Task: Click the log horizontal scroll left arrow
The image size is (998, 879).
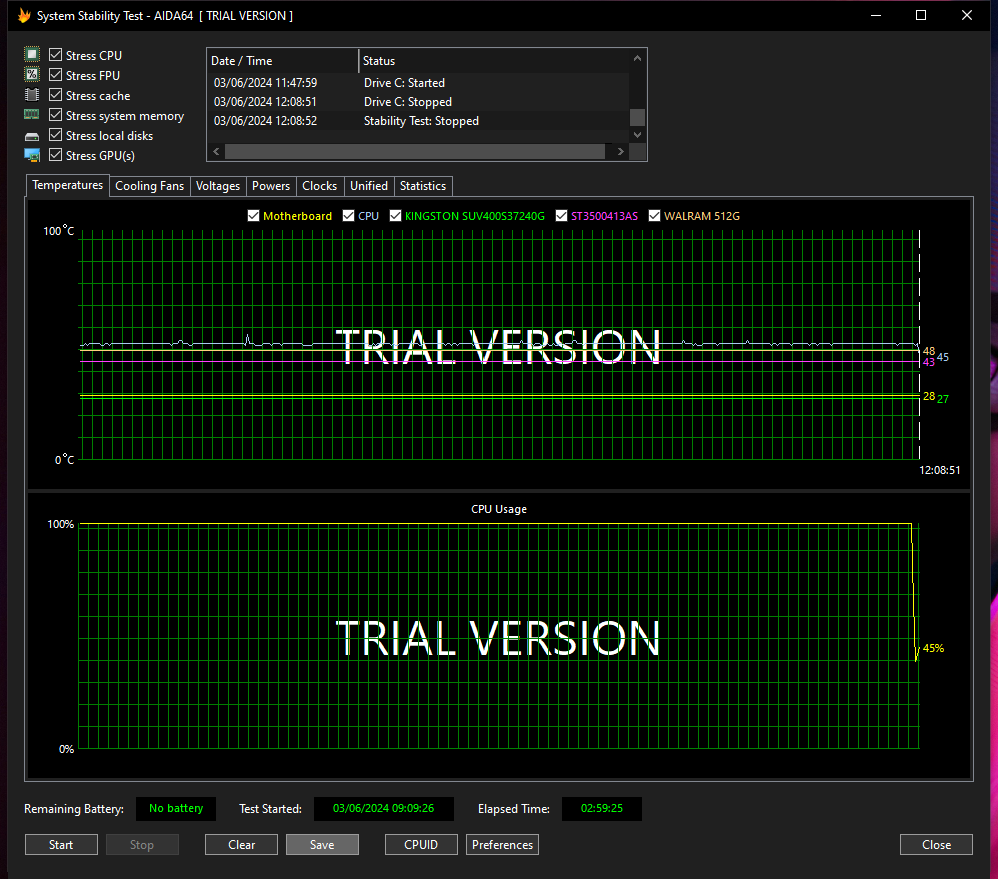Action: 216,151
